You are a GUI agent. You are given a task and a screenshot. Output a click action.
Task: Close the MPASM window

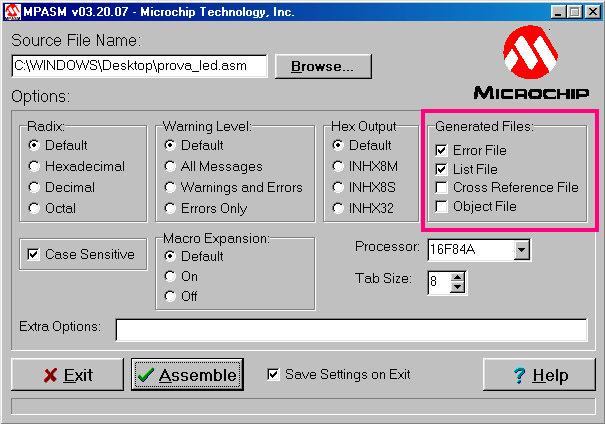(x=592, y=12)
